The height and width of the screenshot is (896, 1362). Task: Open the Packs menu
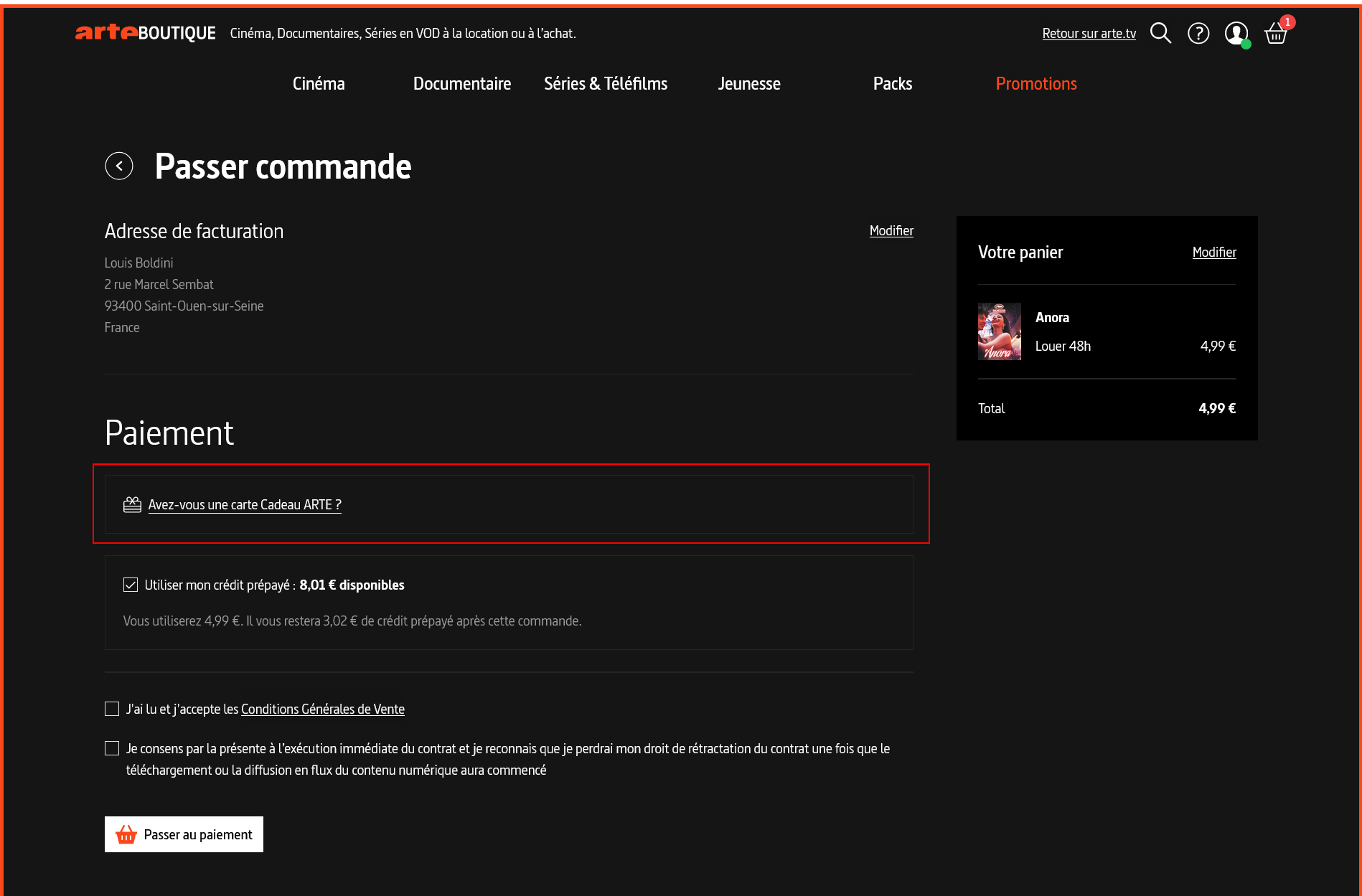tap(893, 83)
